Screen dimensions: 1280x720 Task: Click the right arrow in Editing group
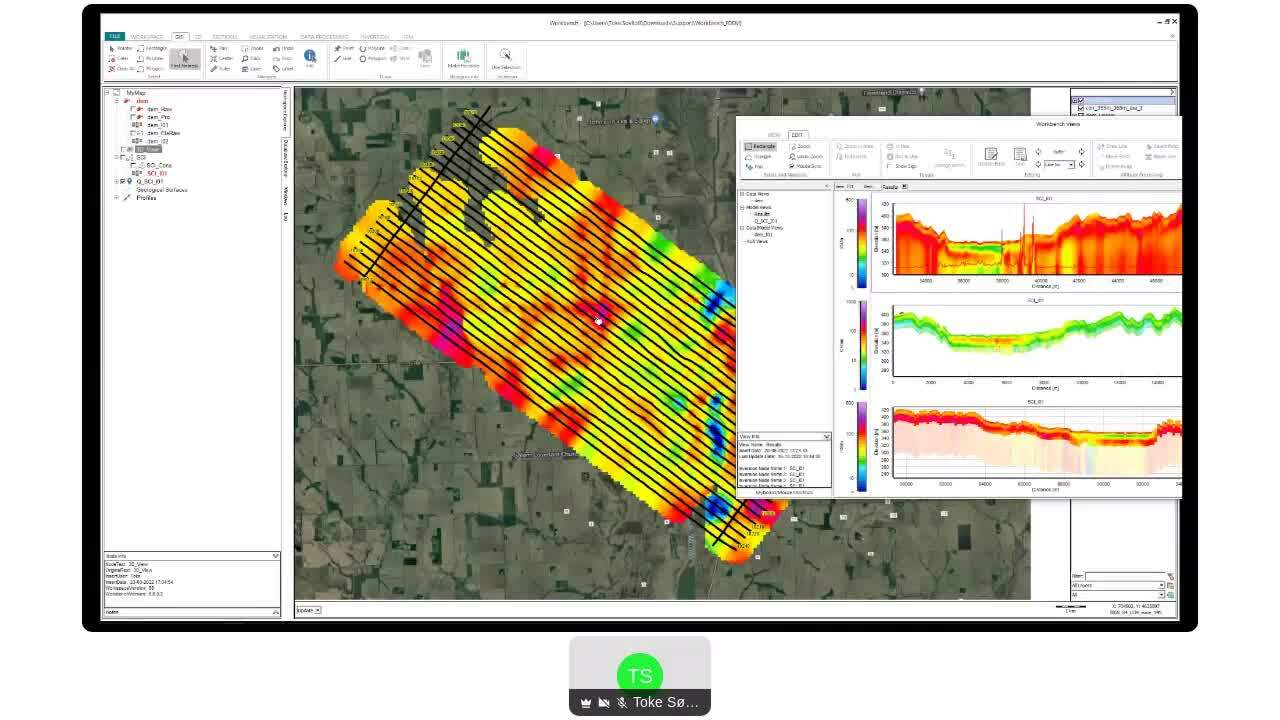(1081, 151)
